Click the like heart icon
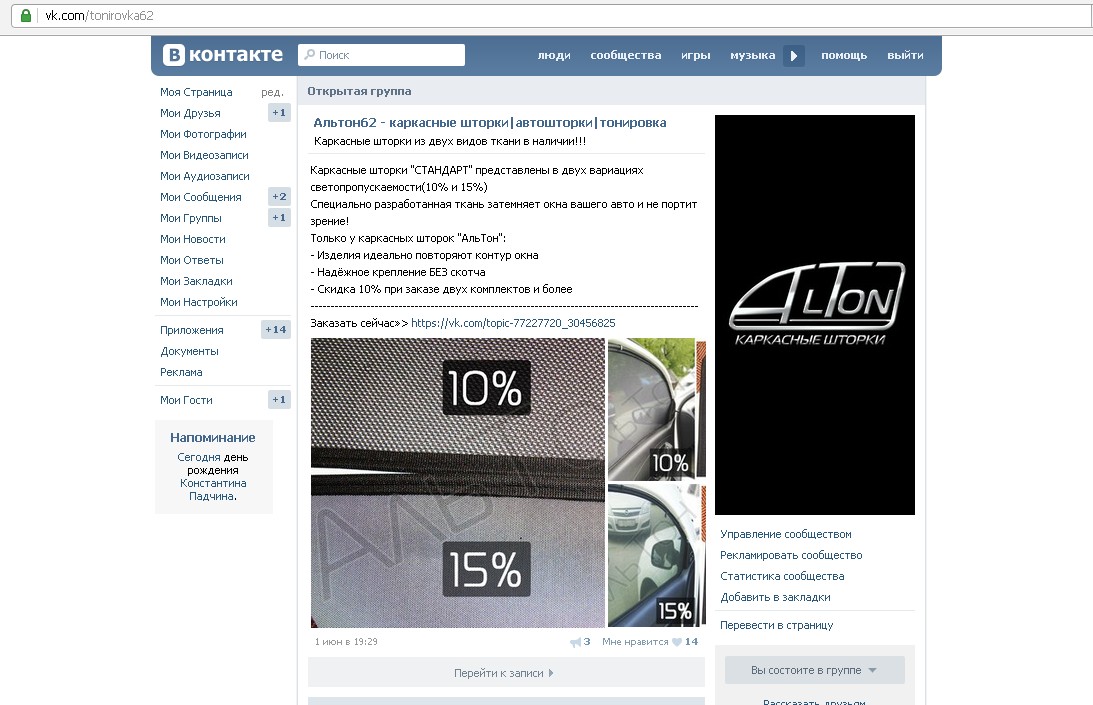 [676, 642]
